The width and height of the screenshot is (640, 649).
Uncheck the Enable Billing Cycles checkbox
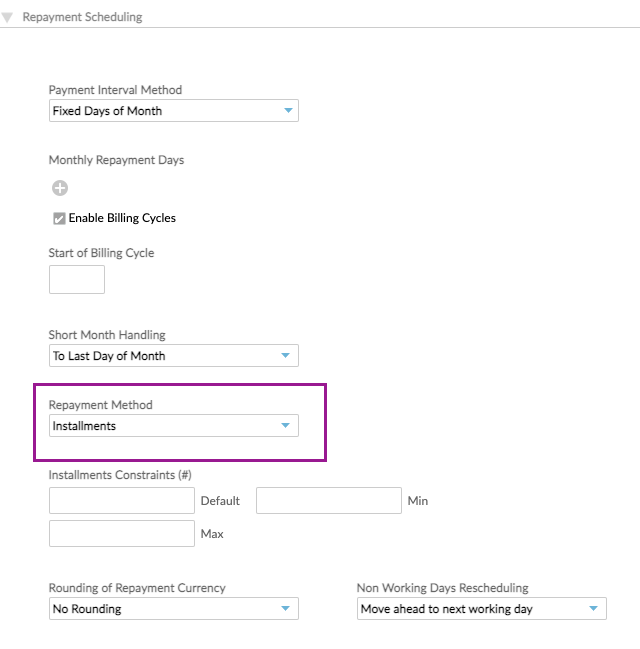point(59,218)
